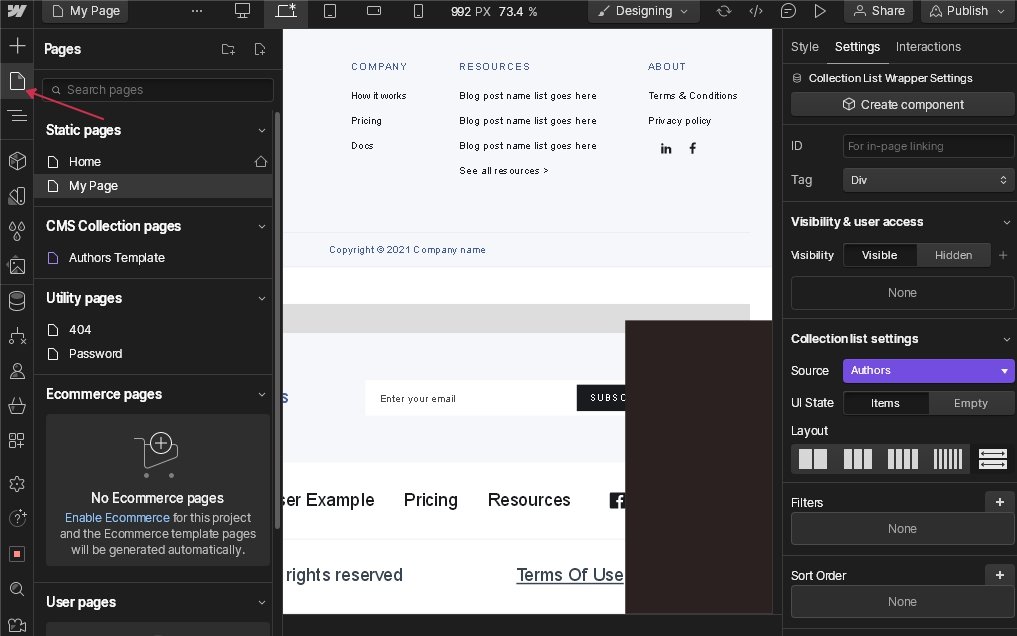Switch to the Interactions tab
The image size is (1017, 636).
pos(928,47)
